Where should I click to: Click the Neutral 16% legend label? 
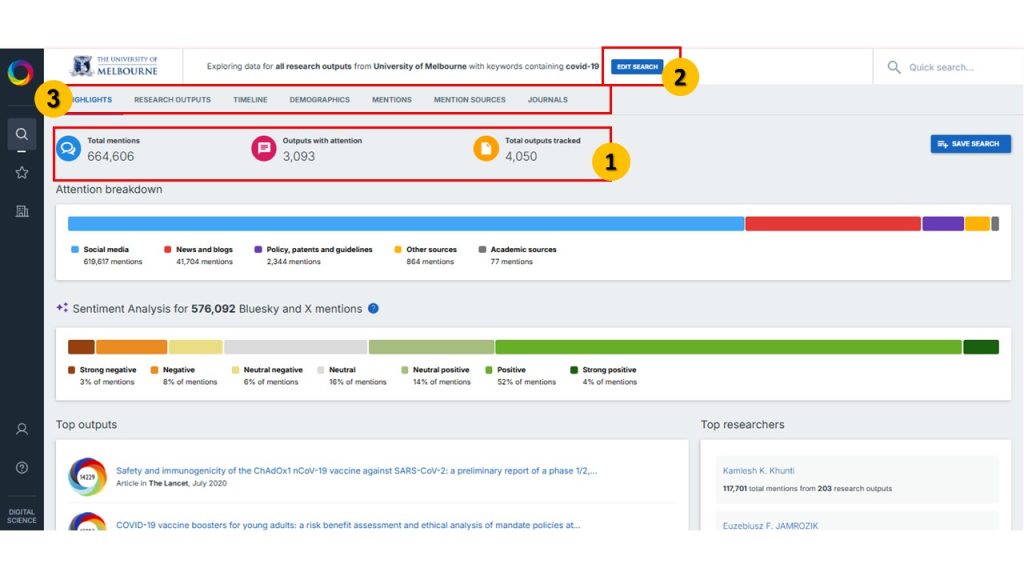pos(352,376)
